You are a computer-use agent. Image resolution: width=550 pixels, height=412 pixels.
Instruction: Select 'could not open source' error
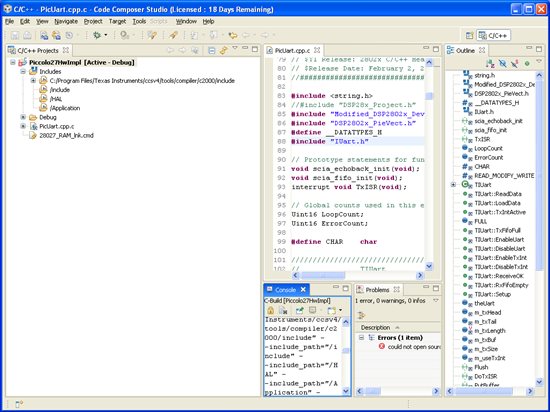pos(414,347)
